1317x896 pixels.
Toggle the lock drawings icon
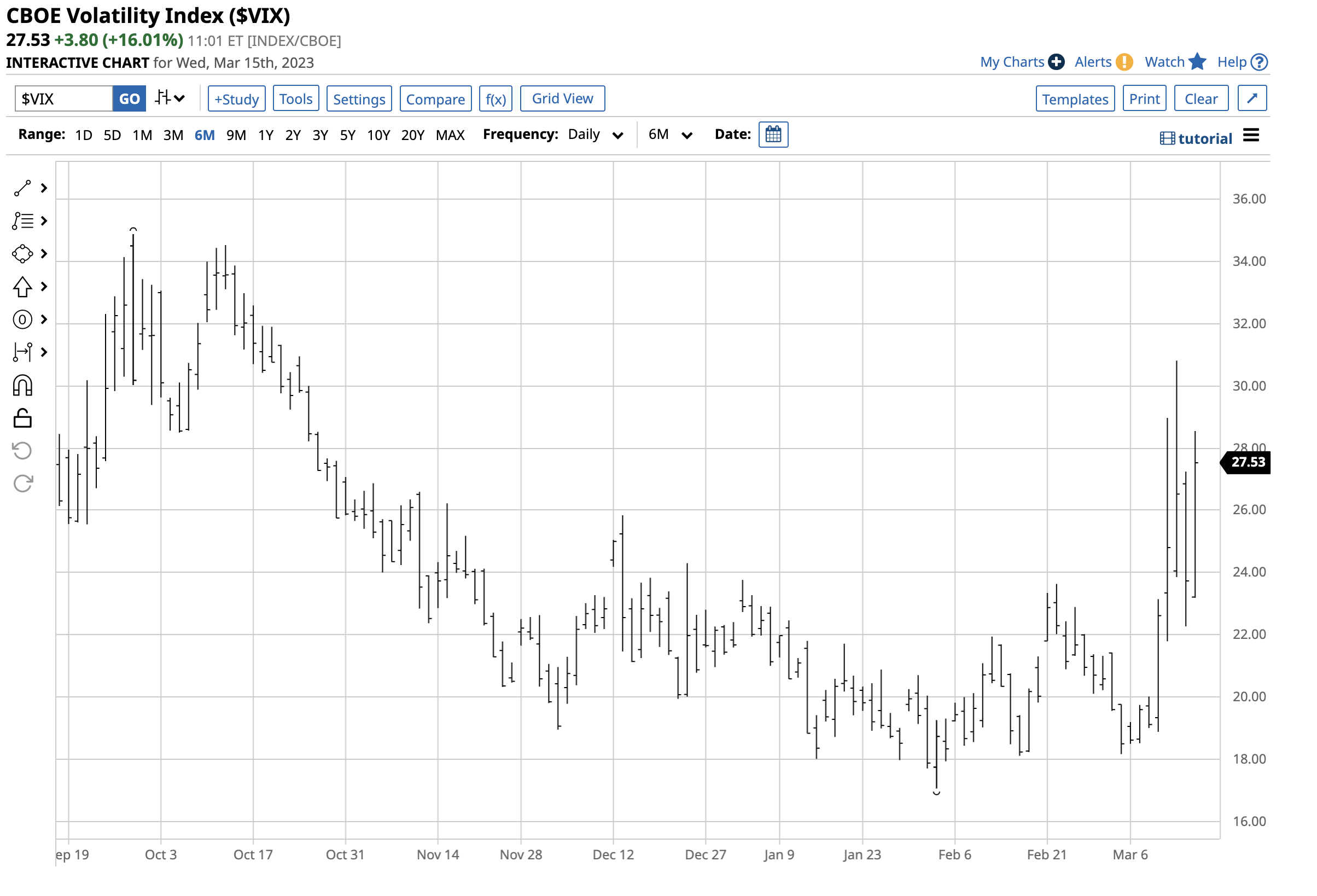click(x=22, y=419)
